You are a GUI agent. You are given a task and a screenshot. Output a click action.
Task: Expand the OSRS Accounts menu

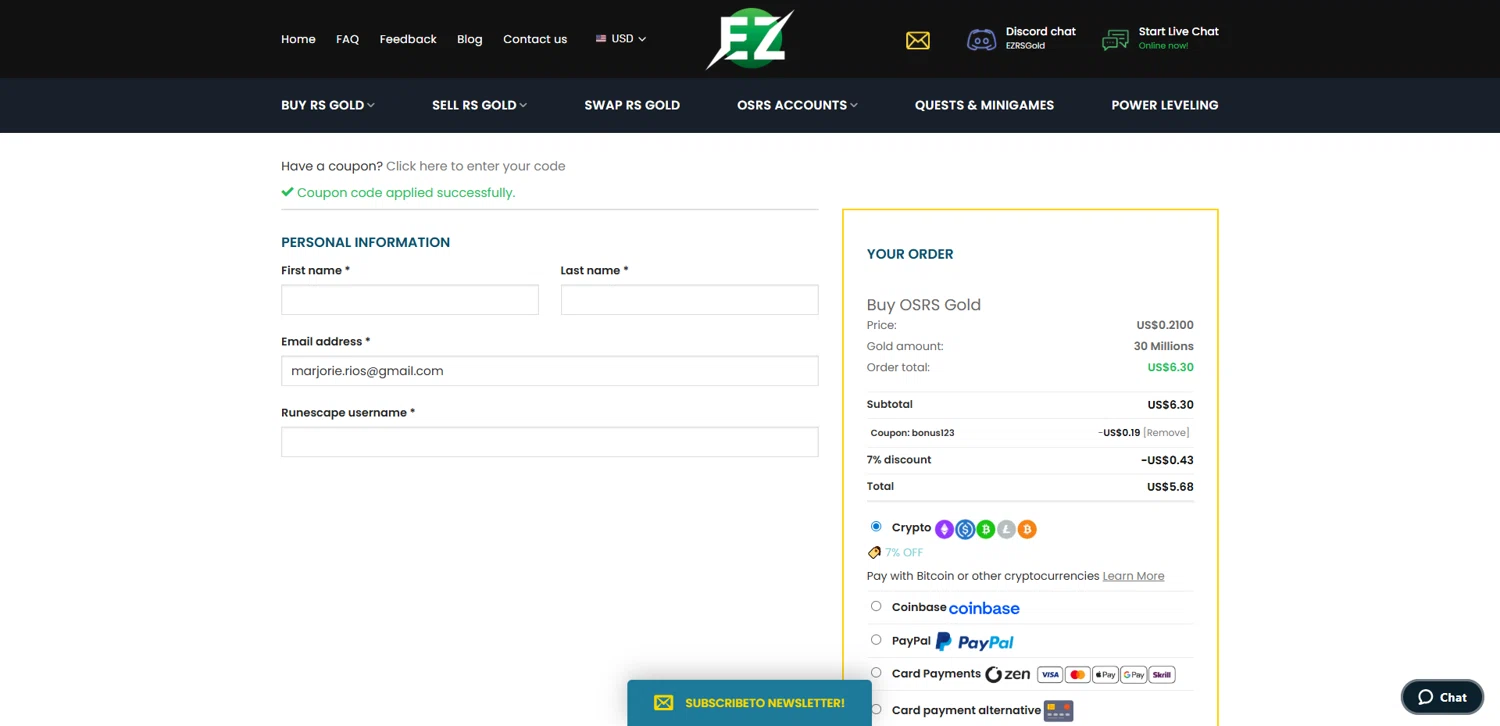pos(797,105)
